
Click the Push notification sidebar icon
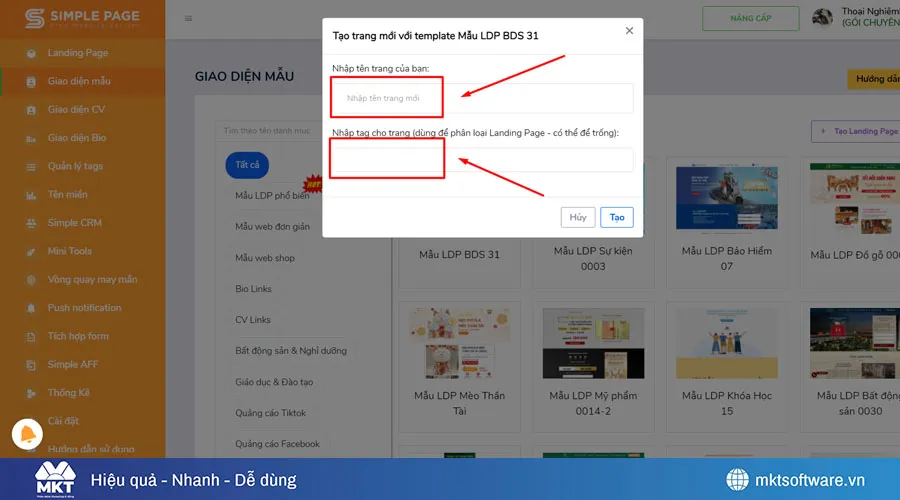point(30,308)
